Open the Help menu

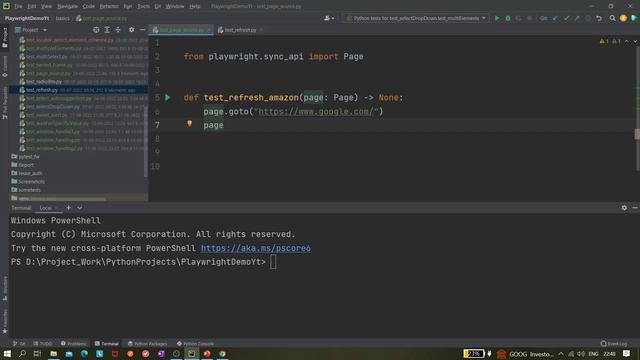(195, 7)
